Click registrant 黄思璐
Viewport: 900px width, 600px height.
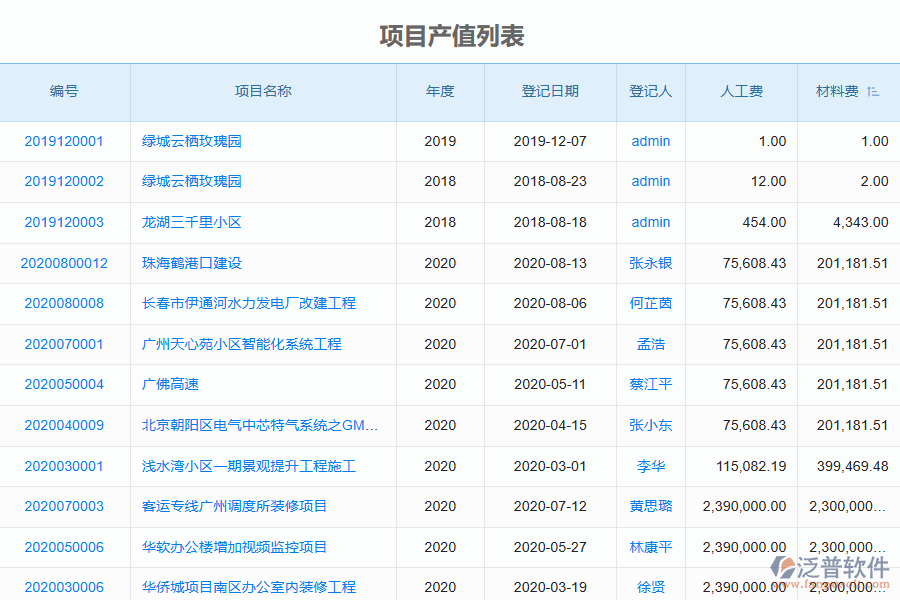(x=650, y=506)
